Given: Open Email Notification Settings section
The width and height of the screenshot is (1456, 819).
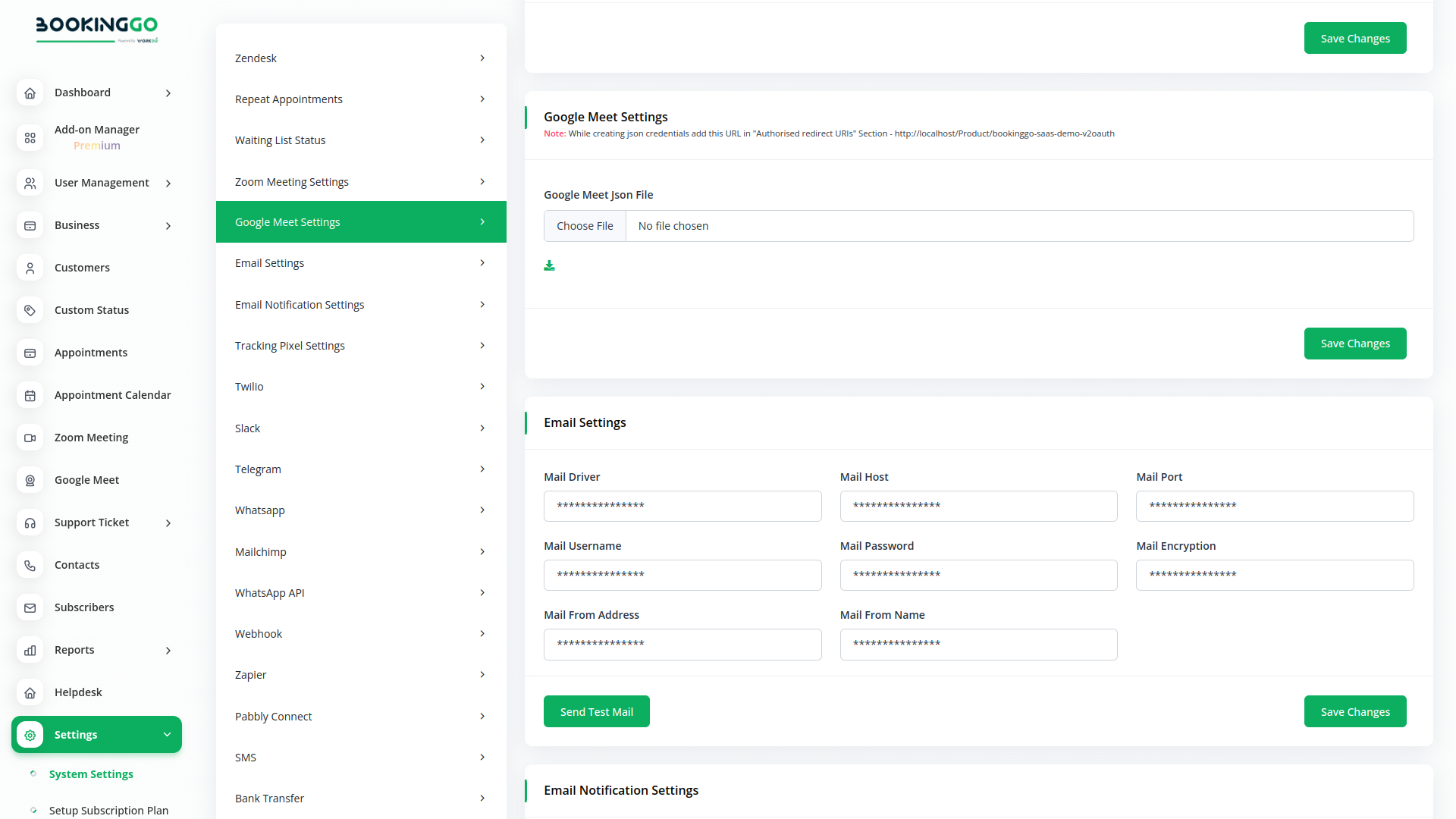Looking at the screenshot, I should [x=361, y=305].
